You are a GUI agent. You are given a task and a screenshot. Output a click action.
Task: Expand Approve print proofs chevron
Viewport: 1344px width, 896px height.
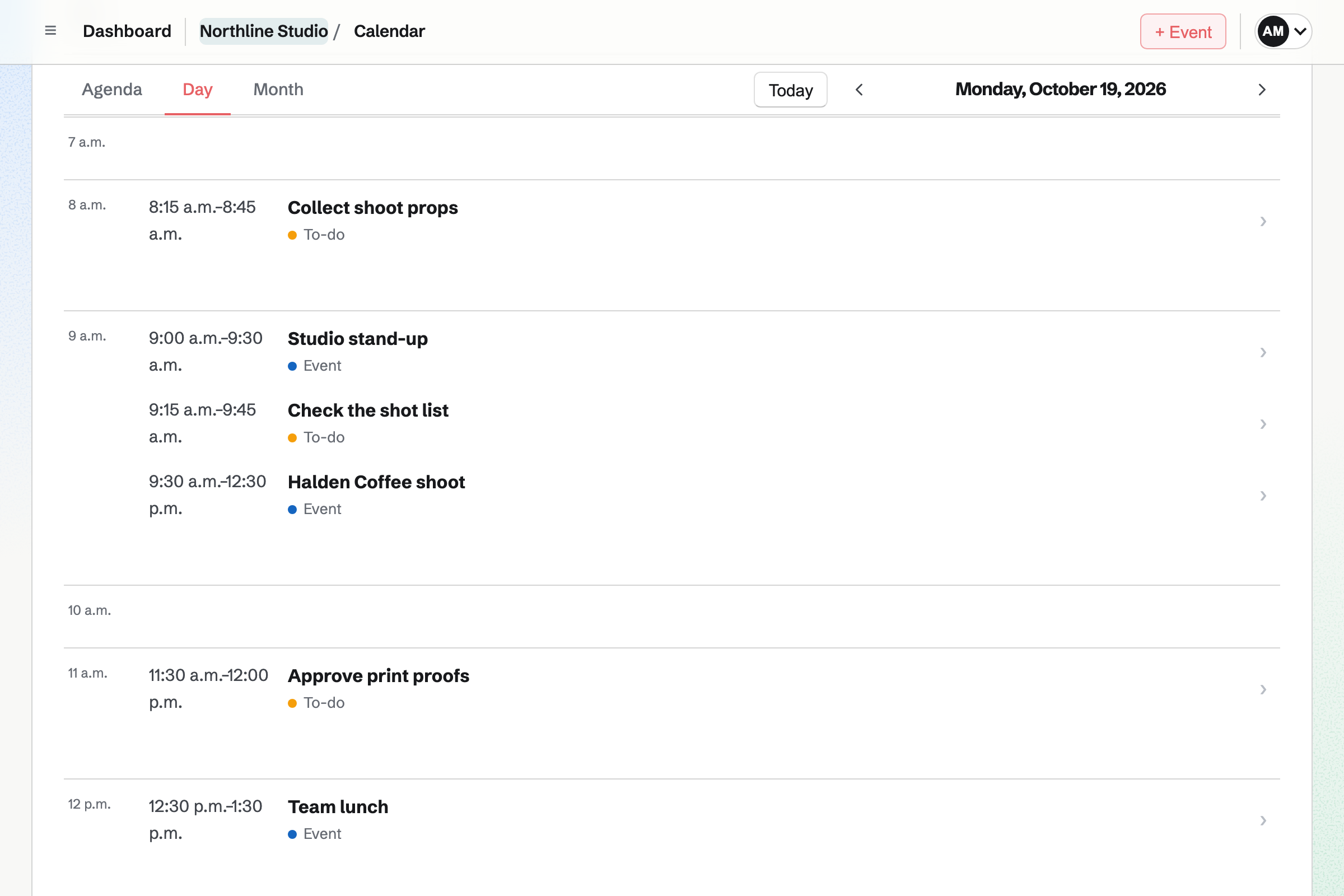pos(1263,689)
